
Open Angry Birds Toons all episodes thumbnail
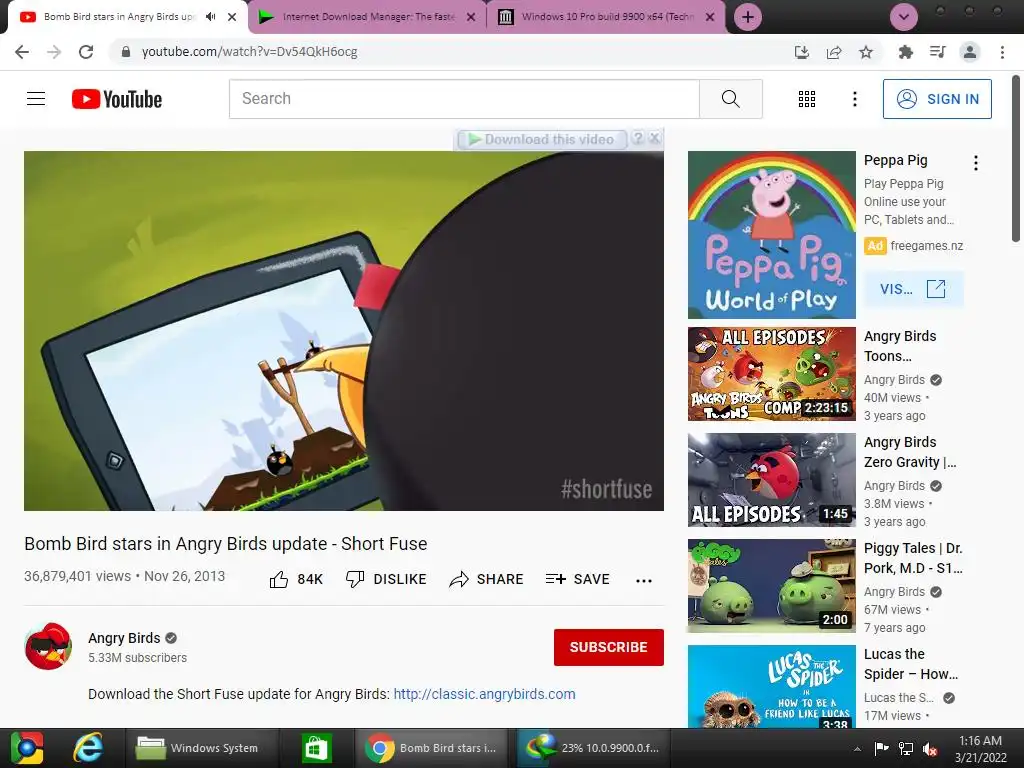click(771, 374)
